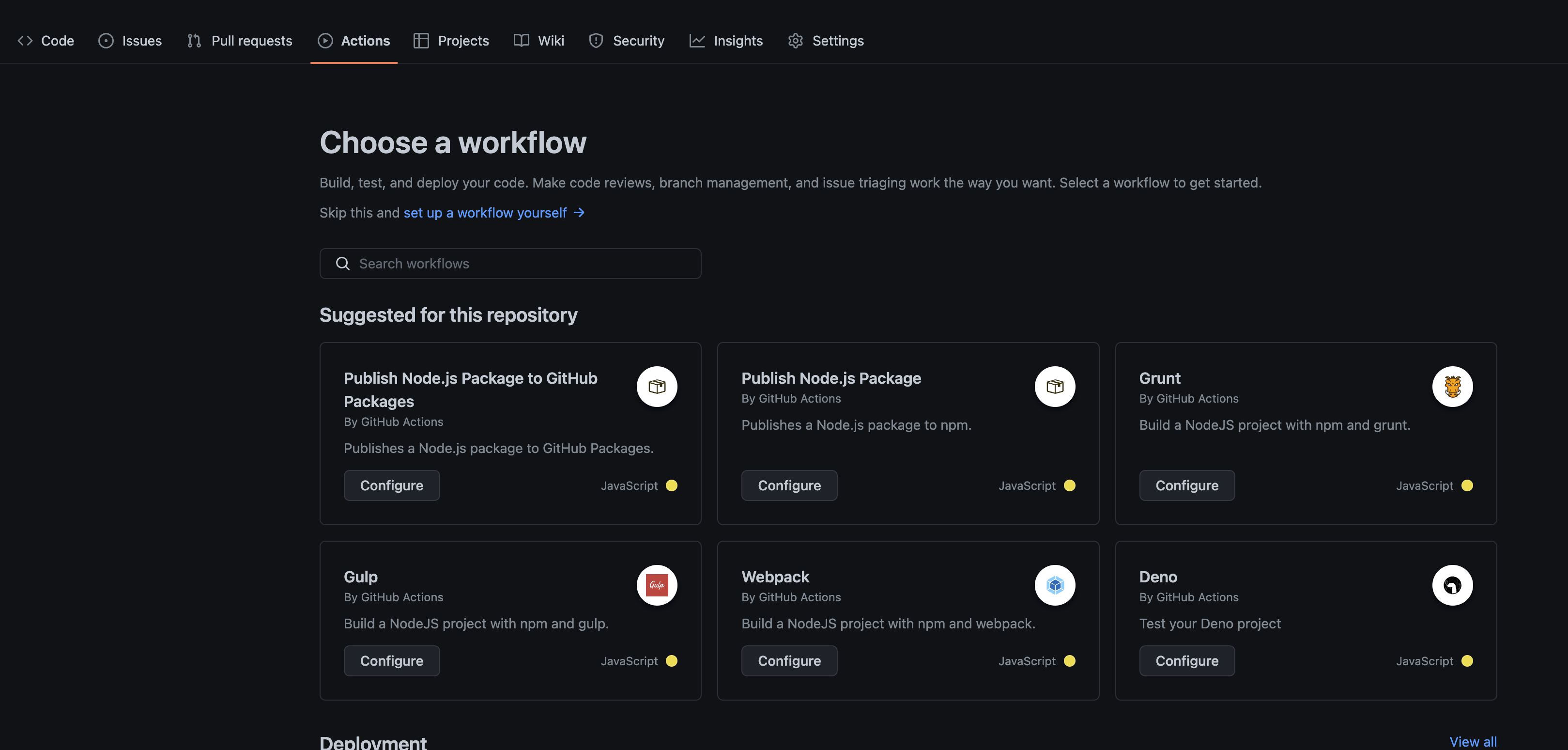Click the yellow JavaScript dot on Gulp card
Viewport: 1568px width, 750px height.
click(671, 660)
